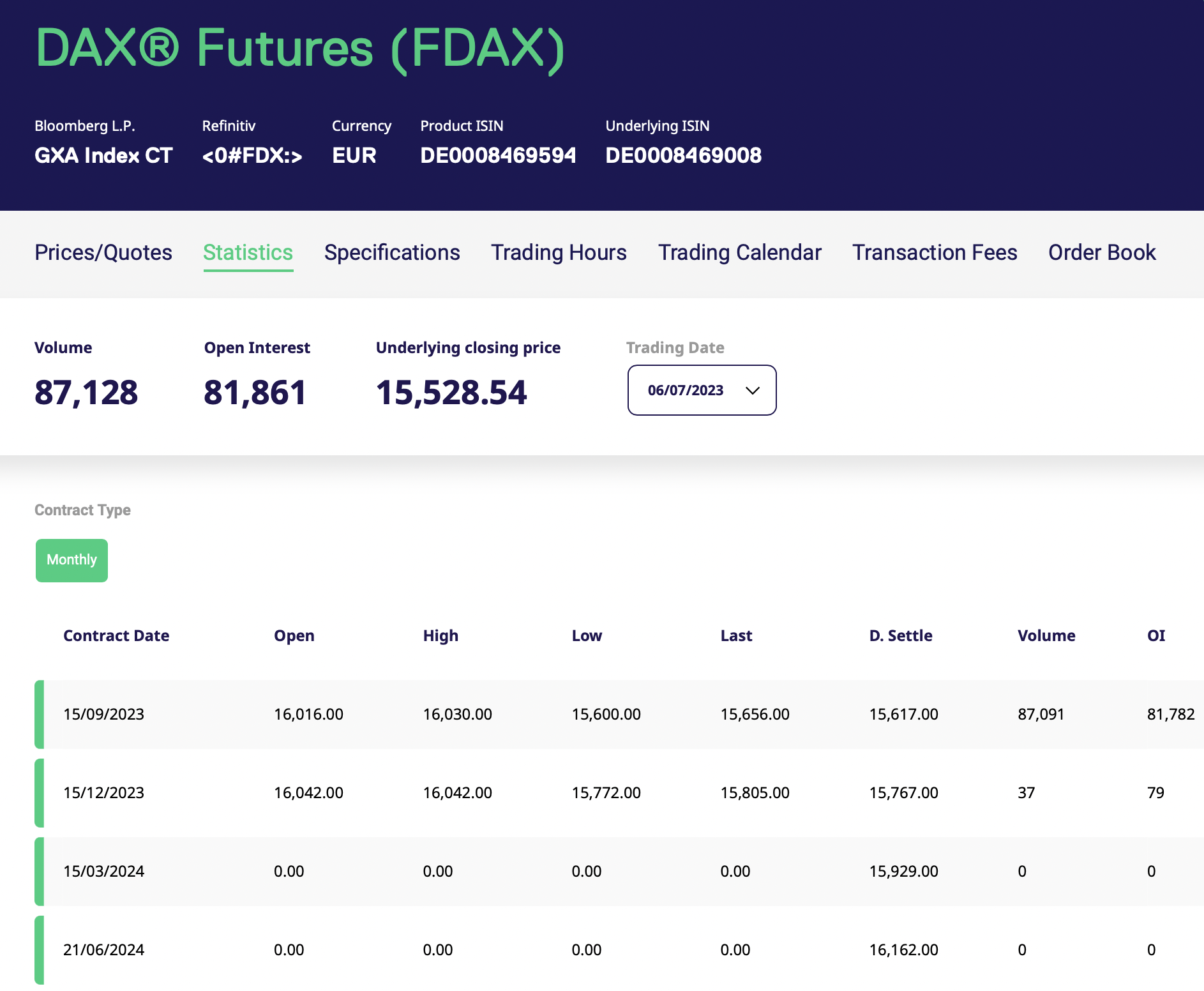Open the Transaction Fees tab

935,253
